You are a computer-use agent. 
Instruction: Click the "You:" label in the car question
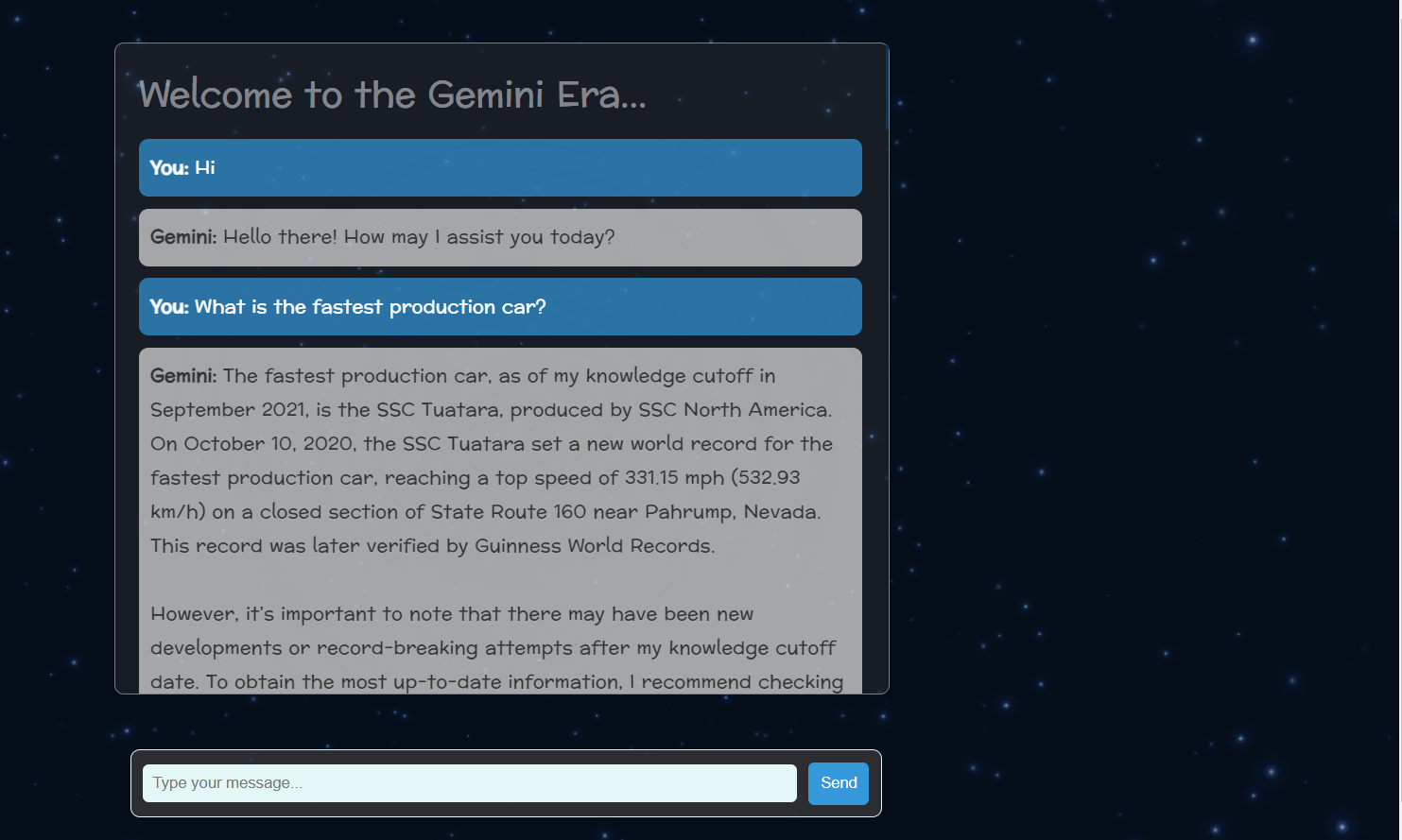click(169, 307)
